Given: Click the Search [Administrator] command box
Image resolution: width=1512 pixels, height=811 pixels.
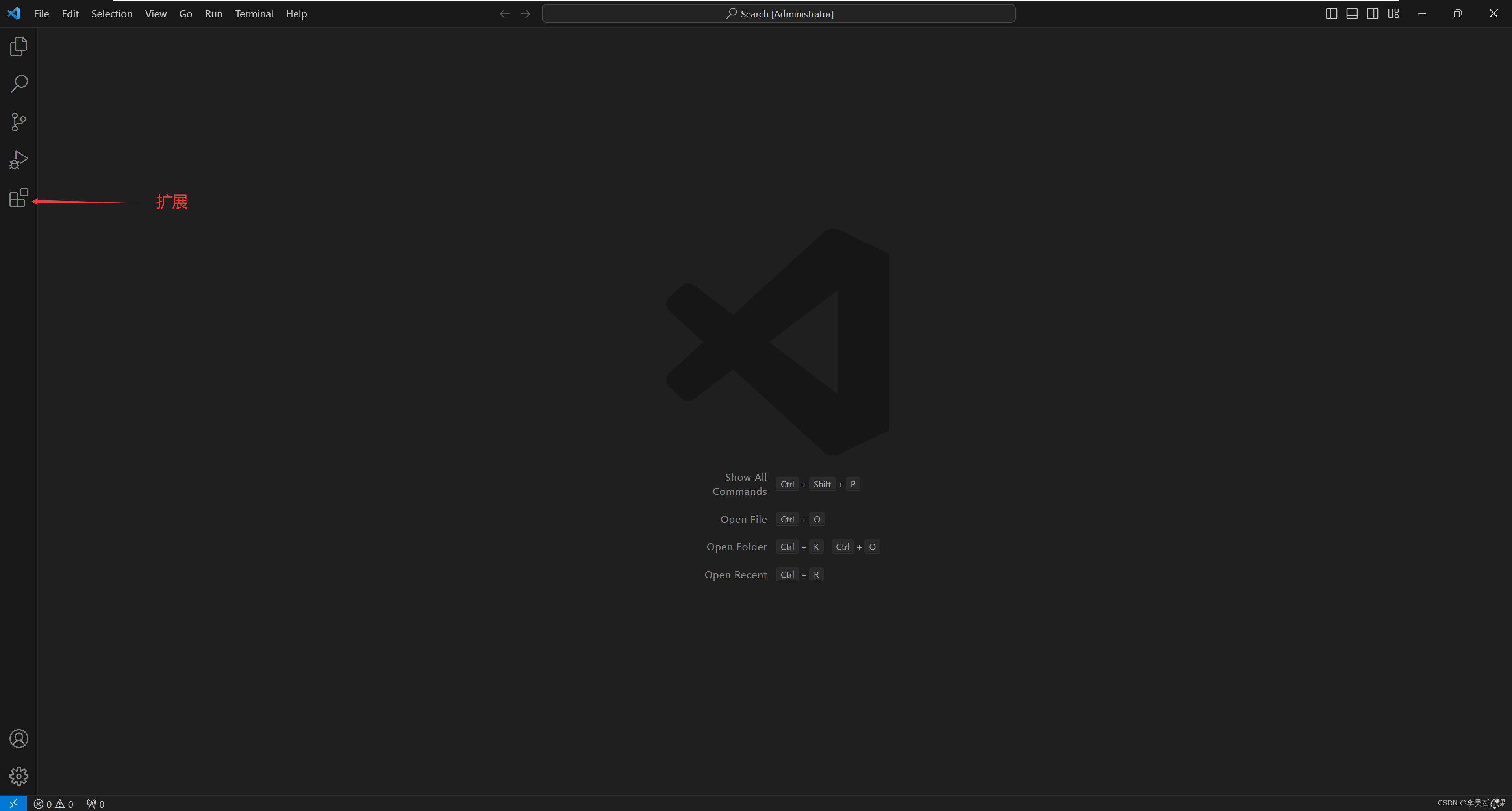Looking at the screenshot, I should click(778, 13).
